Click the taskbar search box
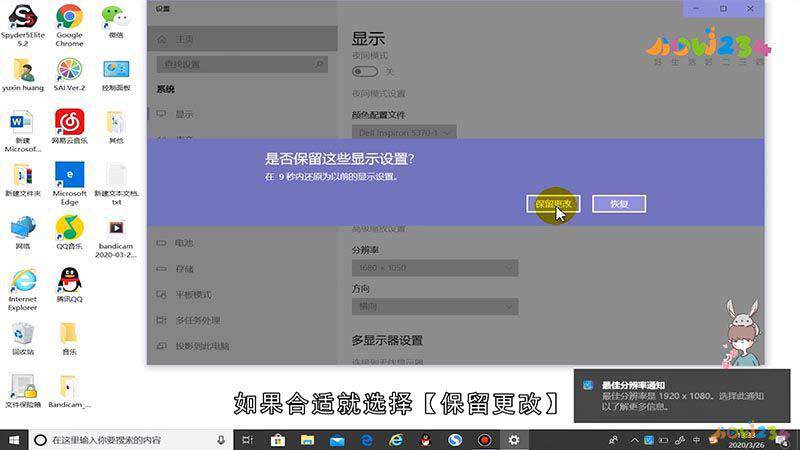 (x=130, y=440)
